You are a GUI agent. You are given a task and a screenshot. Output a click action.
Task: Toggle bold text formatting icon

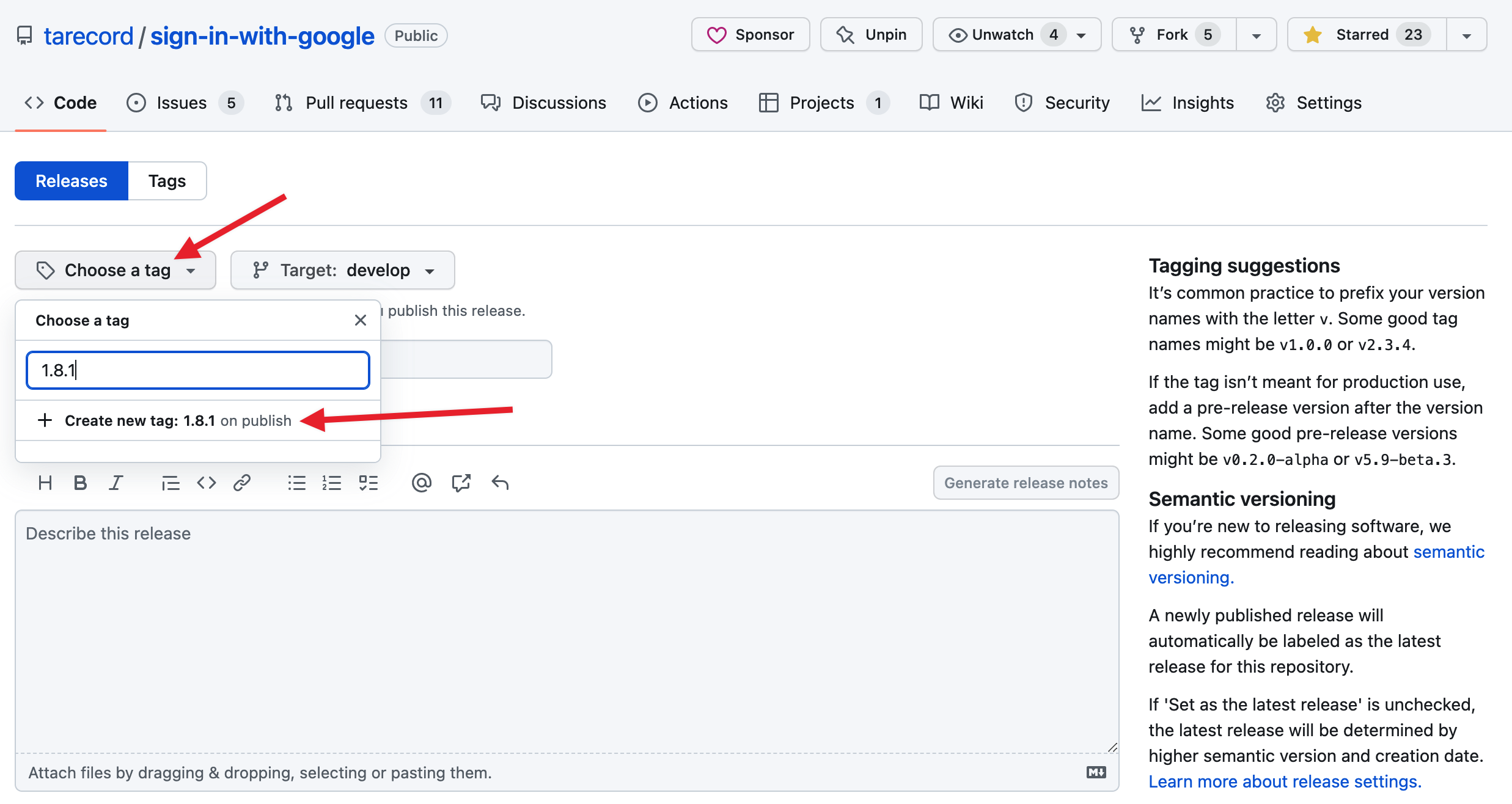click(x=80, y=483)
